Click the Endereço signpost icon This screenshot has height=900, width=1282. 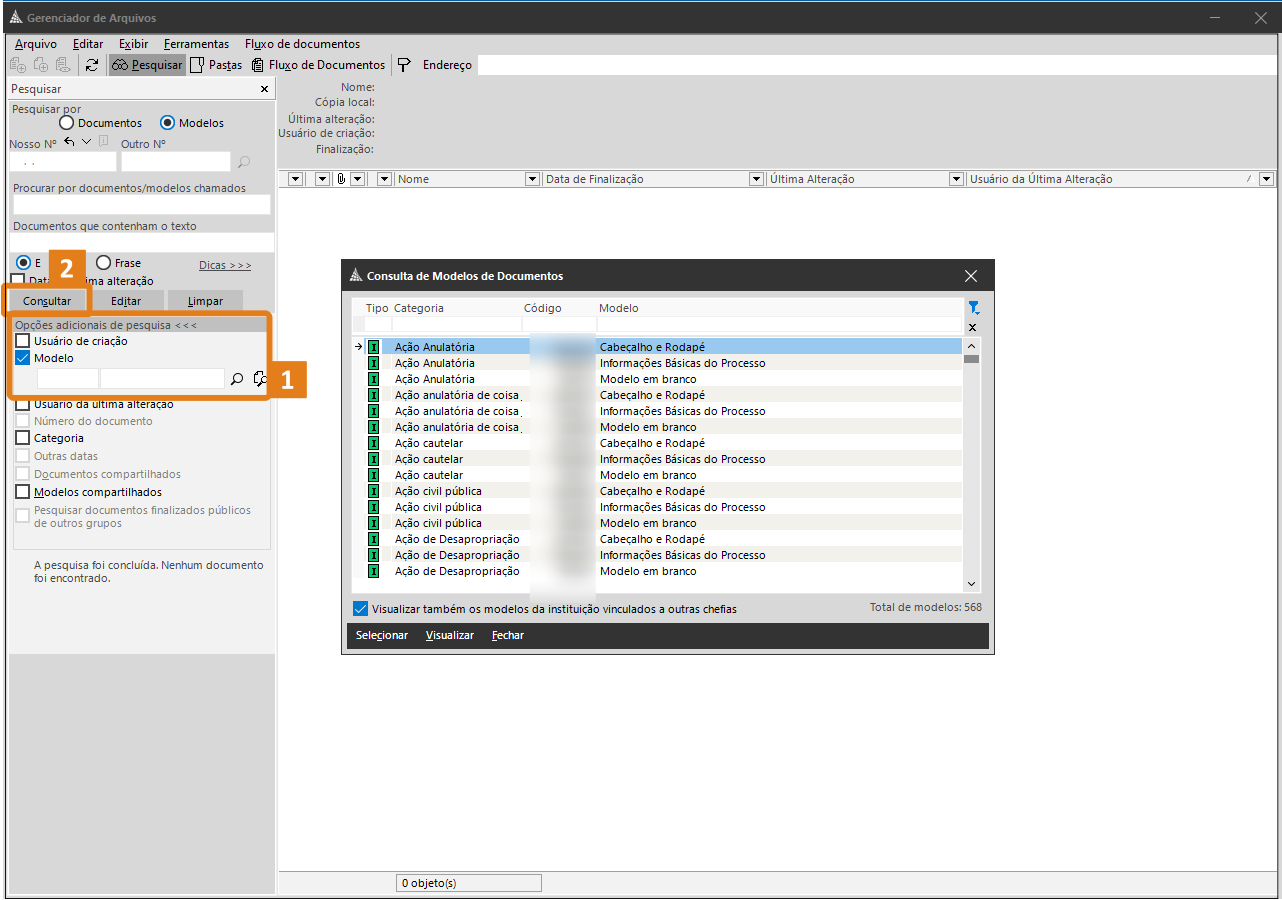(x=404, y=65)
